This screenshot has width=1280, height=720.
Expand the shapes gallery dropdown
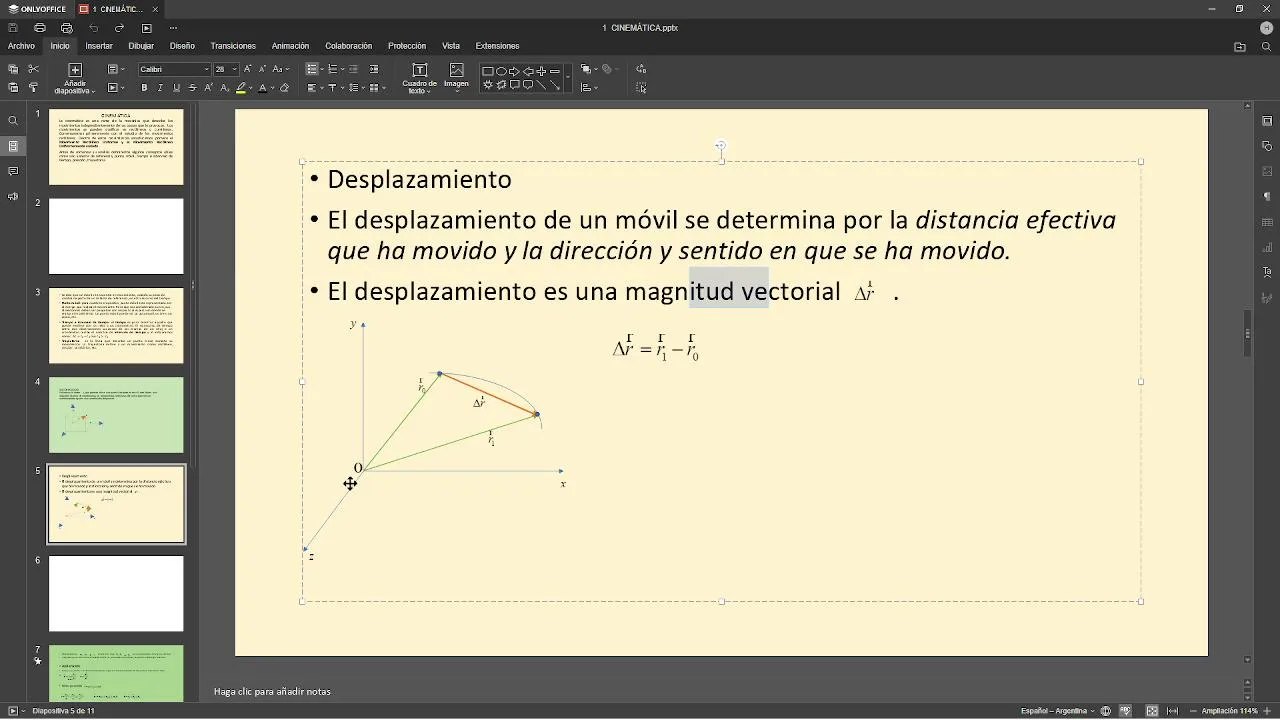(568, 78)
